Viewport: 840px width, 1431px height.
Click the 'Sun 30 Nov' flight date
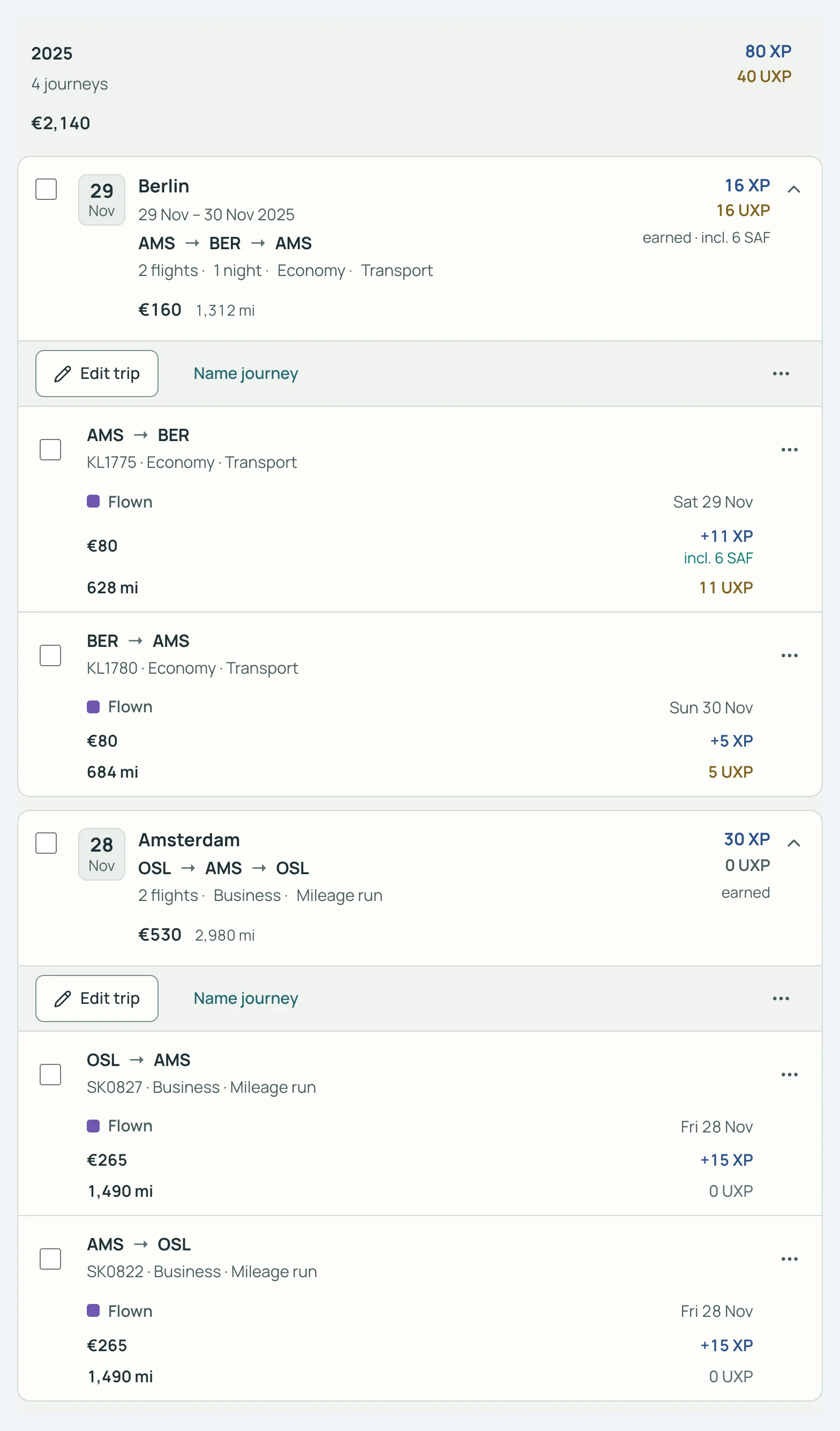[x=711, y=707]
